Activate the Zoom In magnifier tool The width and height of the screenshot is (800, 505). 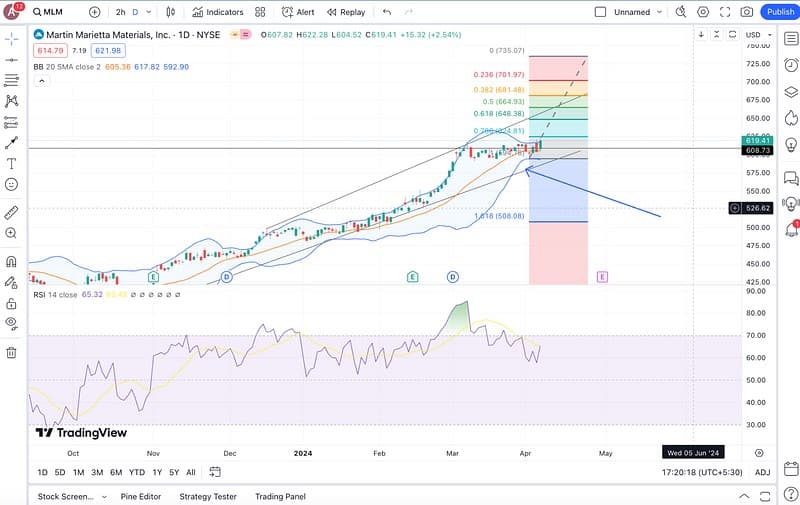coord(11,233)
